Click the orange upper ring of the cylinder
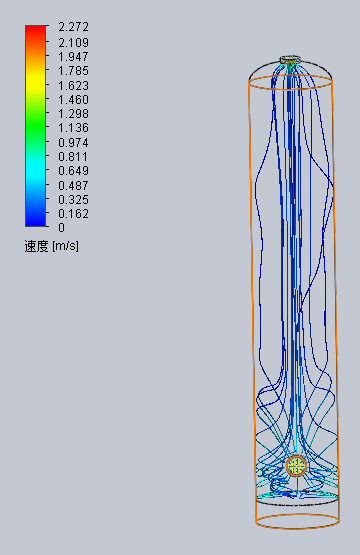360x555 pixels. click(291, 82)
